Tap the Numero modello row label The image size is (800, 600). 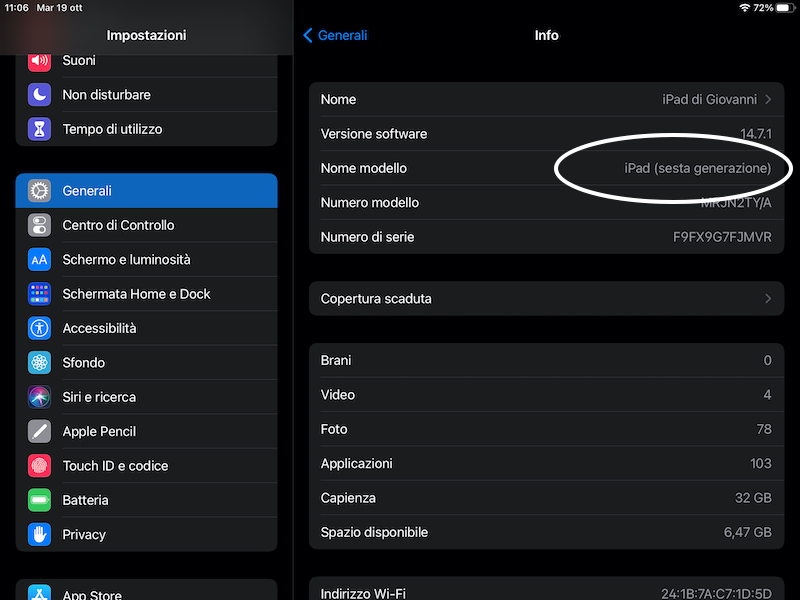[x=370, y=203]
